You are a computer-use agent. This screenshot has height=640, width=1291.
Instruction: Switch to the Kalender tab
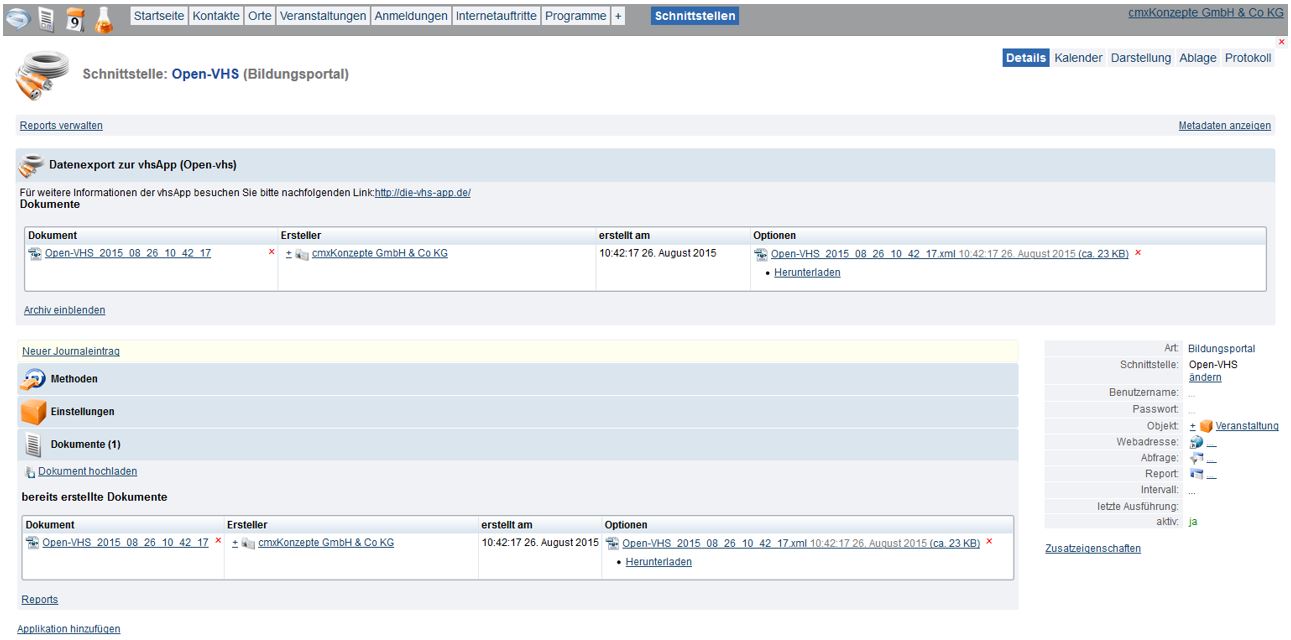pyautogui.click(x=1078, y=58)
